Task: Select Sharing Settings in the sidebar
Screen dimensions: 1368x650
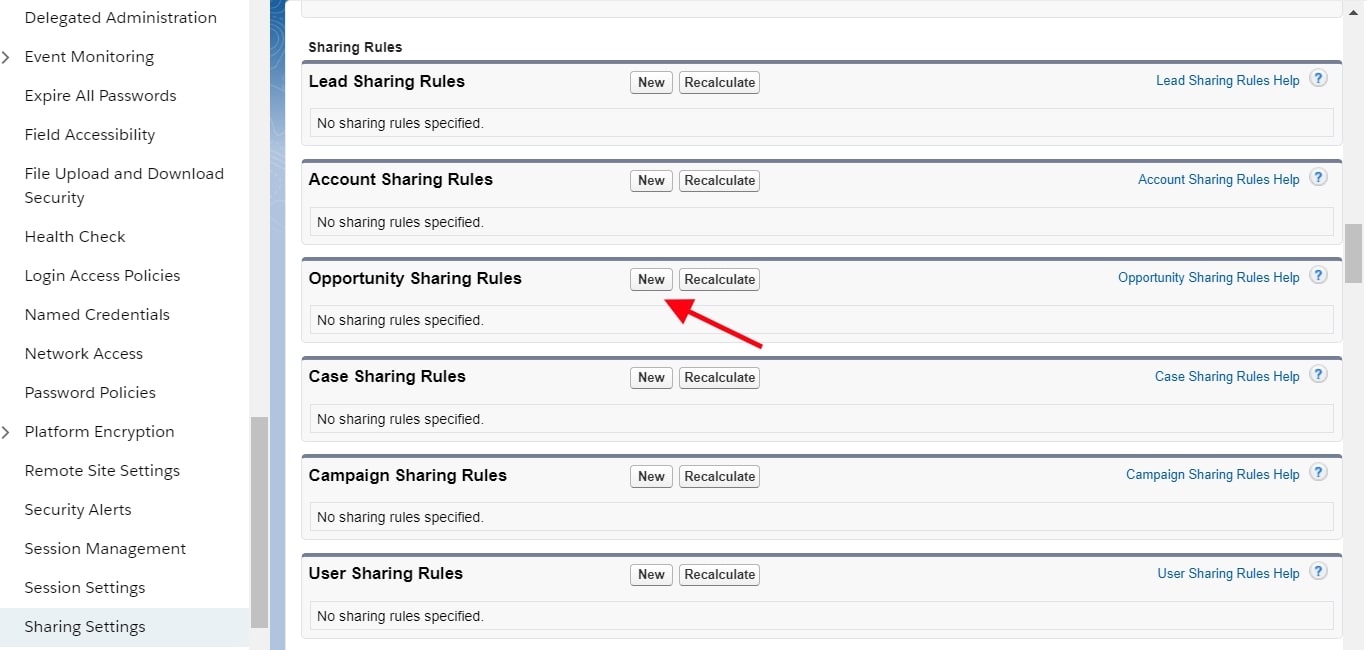Action: 85,626
